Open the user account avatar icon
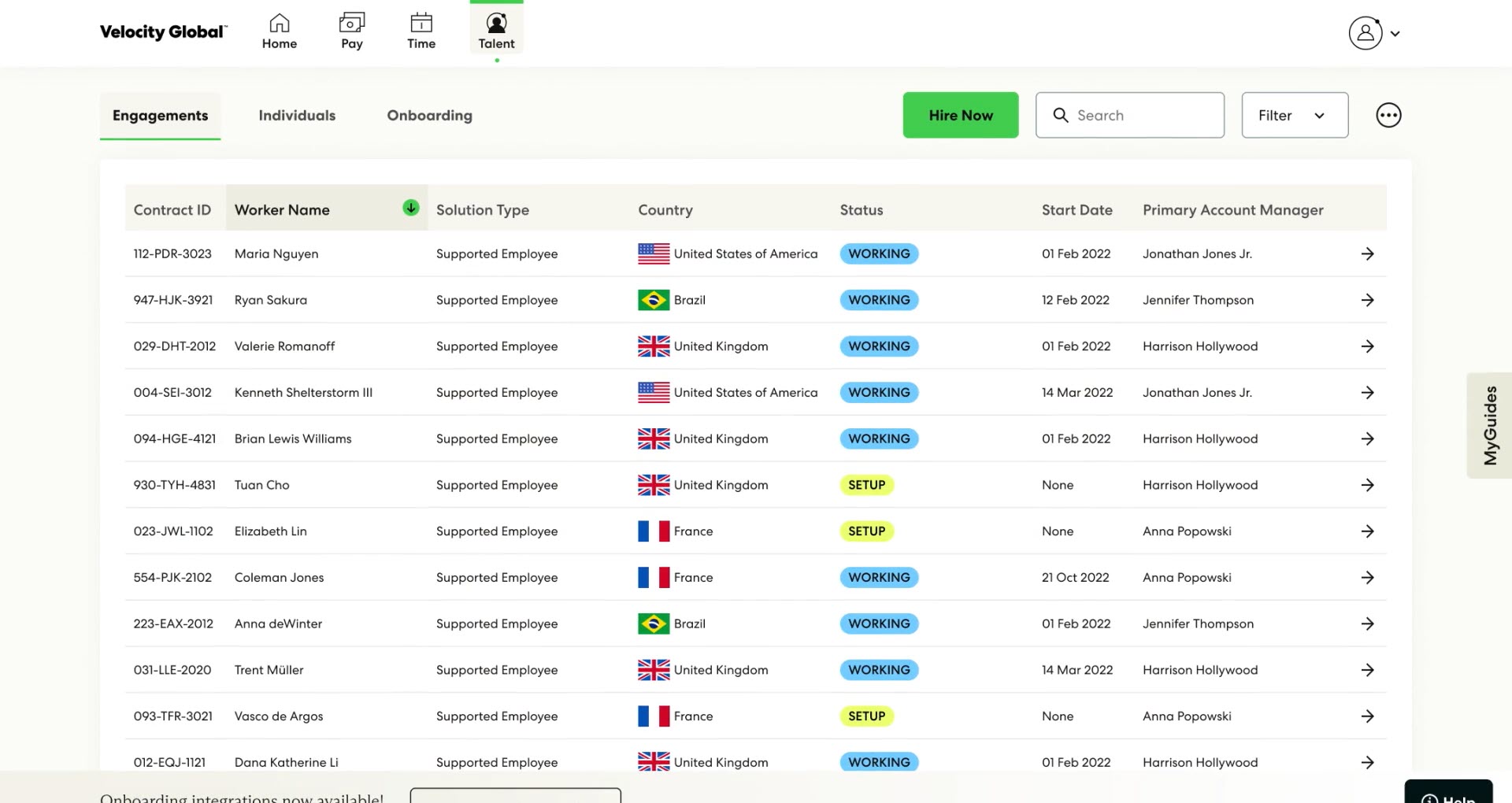 pyautogui.click(x=1365, y=33)
